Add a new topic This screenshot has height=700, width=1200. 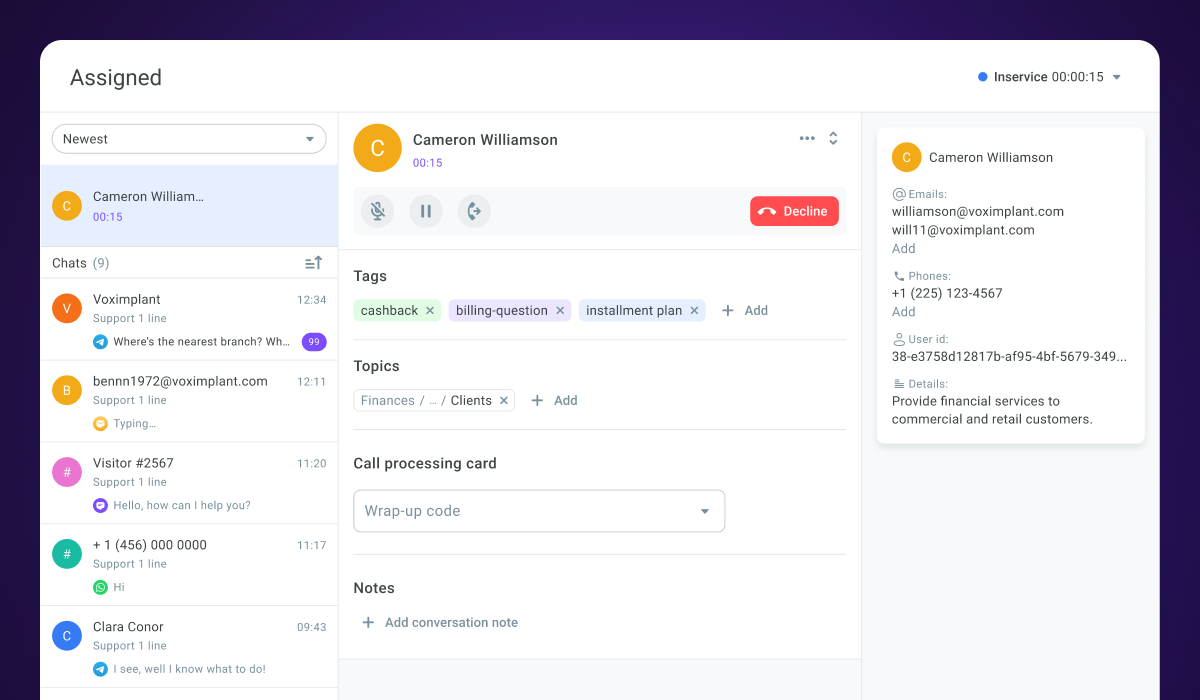(x=554, y=401)
